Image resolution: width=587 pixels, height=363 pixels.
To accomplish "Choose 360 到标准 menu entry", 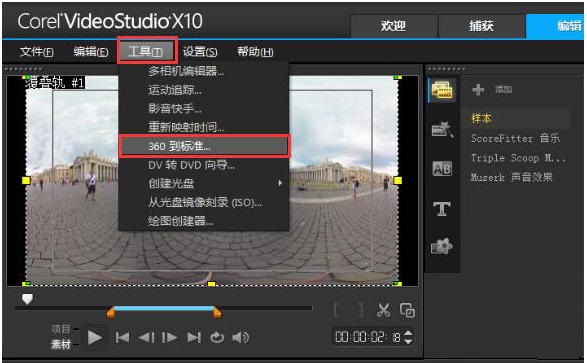I will (x=204, y=146).
